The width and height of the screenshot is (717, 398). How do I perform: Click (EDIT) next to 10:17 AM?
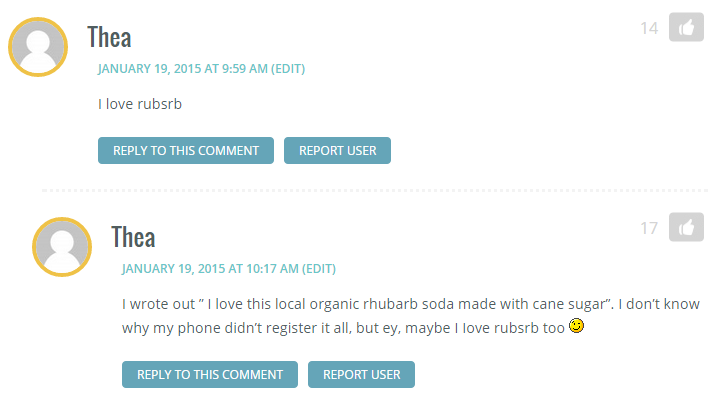[319, 269]
